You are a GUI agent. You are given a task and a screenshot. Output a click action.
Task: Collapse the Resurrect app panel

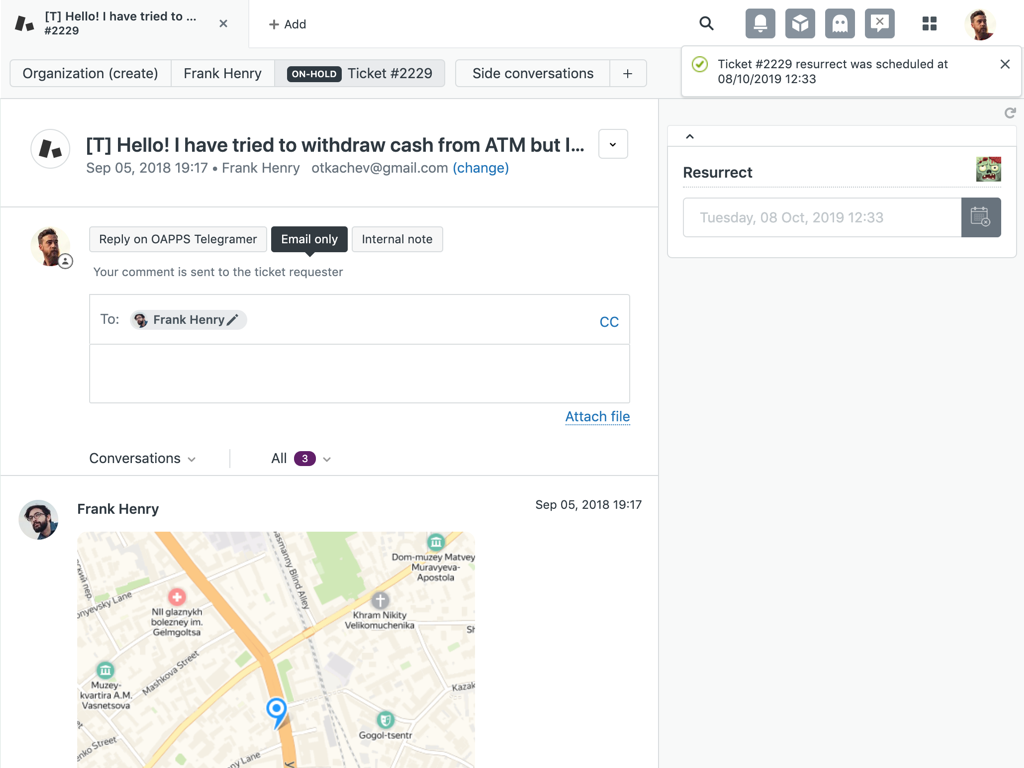click(690, 136)
